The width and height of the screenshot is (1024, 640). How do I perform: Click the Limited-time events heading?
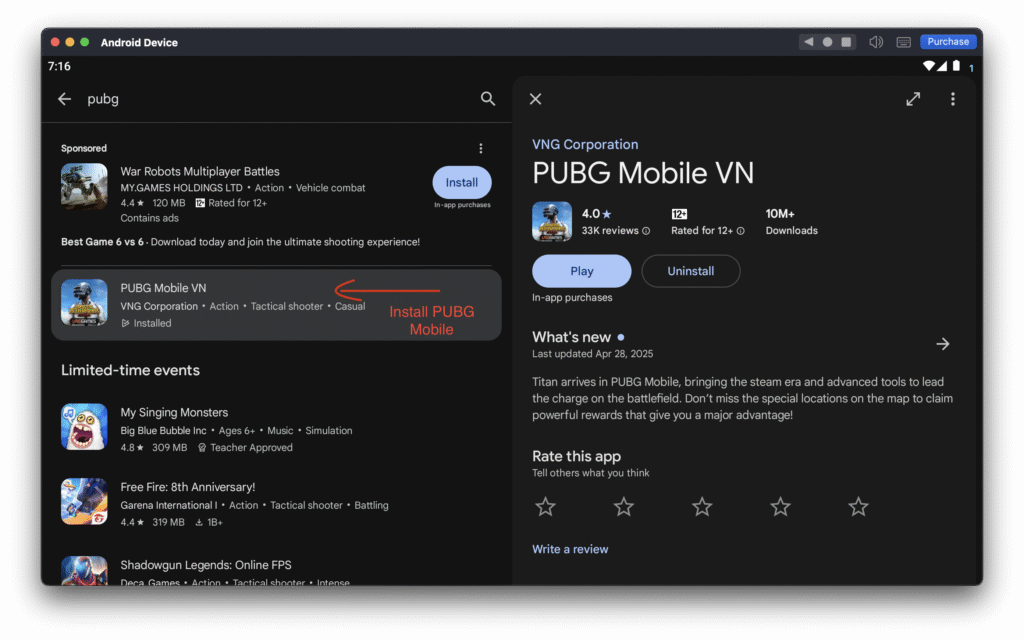[131, 370]
